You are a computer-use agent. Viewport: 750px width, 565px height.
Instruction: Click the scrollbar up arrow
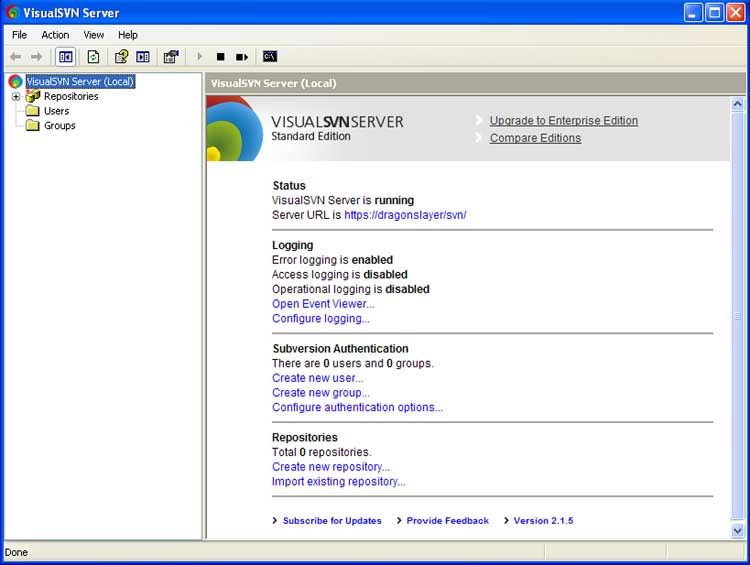pos(738,103)
